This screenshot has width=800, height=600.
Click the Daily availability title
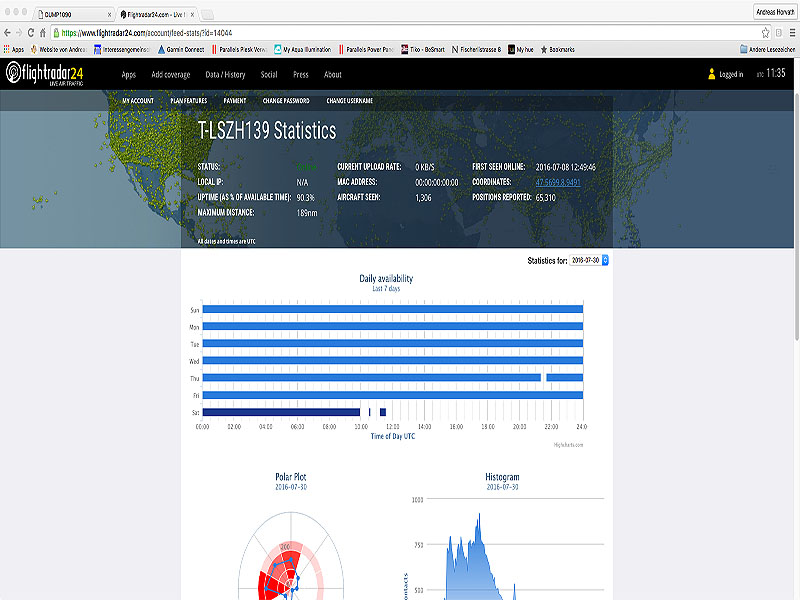(x=386, y=279)
